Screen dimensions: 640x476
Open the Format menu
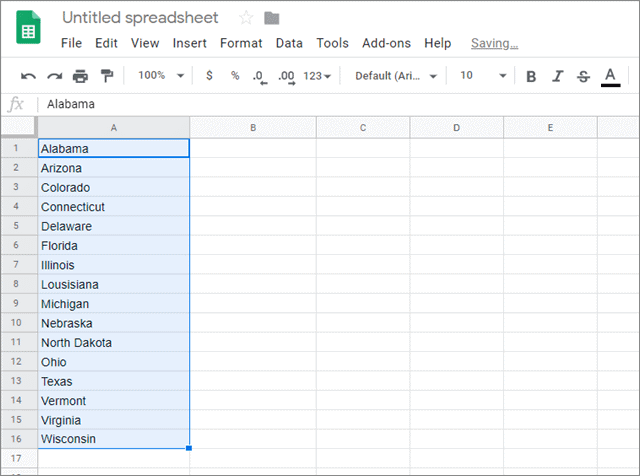[x=241, y=43]
